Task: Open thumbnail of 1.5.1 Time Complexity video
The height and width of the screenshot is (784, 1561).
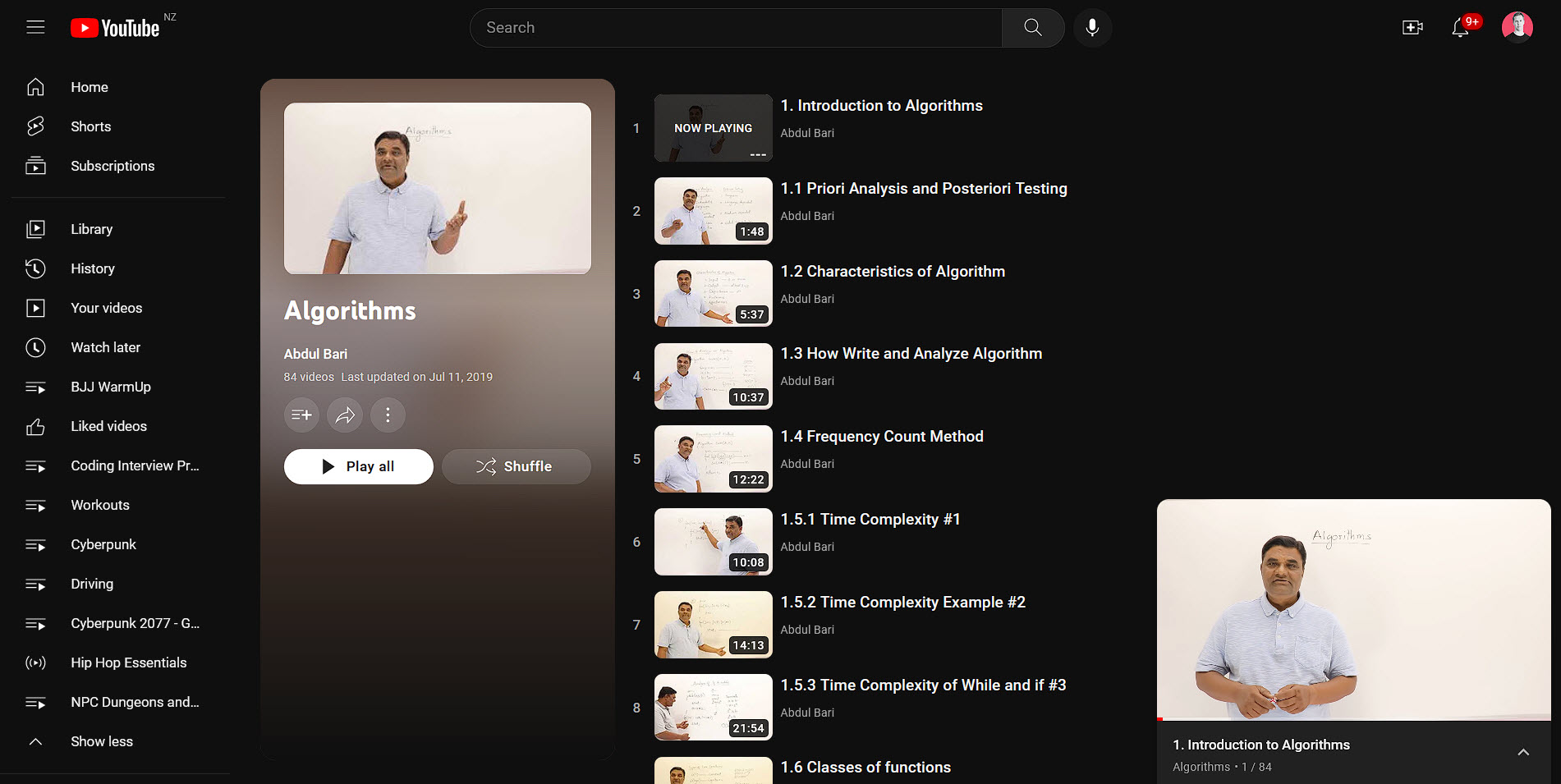Action: point(714,542)
